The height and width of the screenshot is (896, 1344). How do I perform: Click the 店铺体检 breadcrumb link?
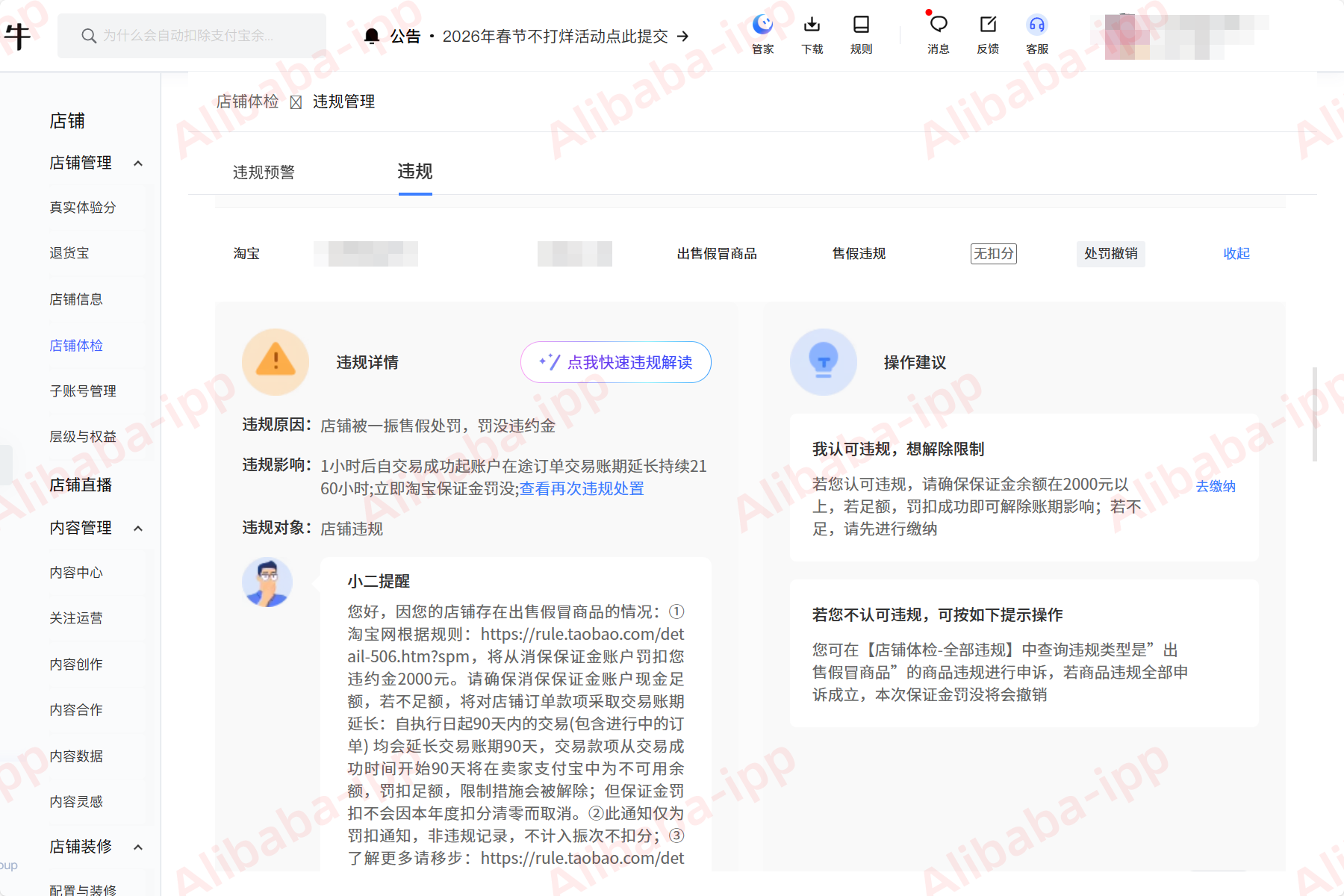point(248,102)
